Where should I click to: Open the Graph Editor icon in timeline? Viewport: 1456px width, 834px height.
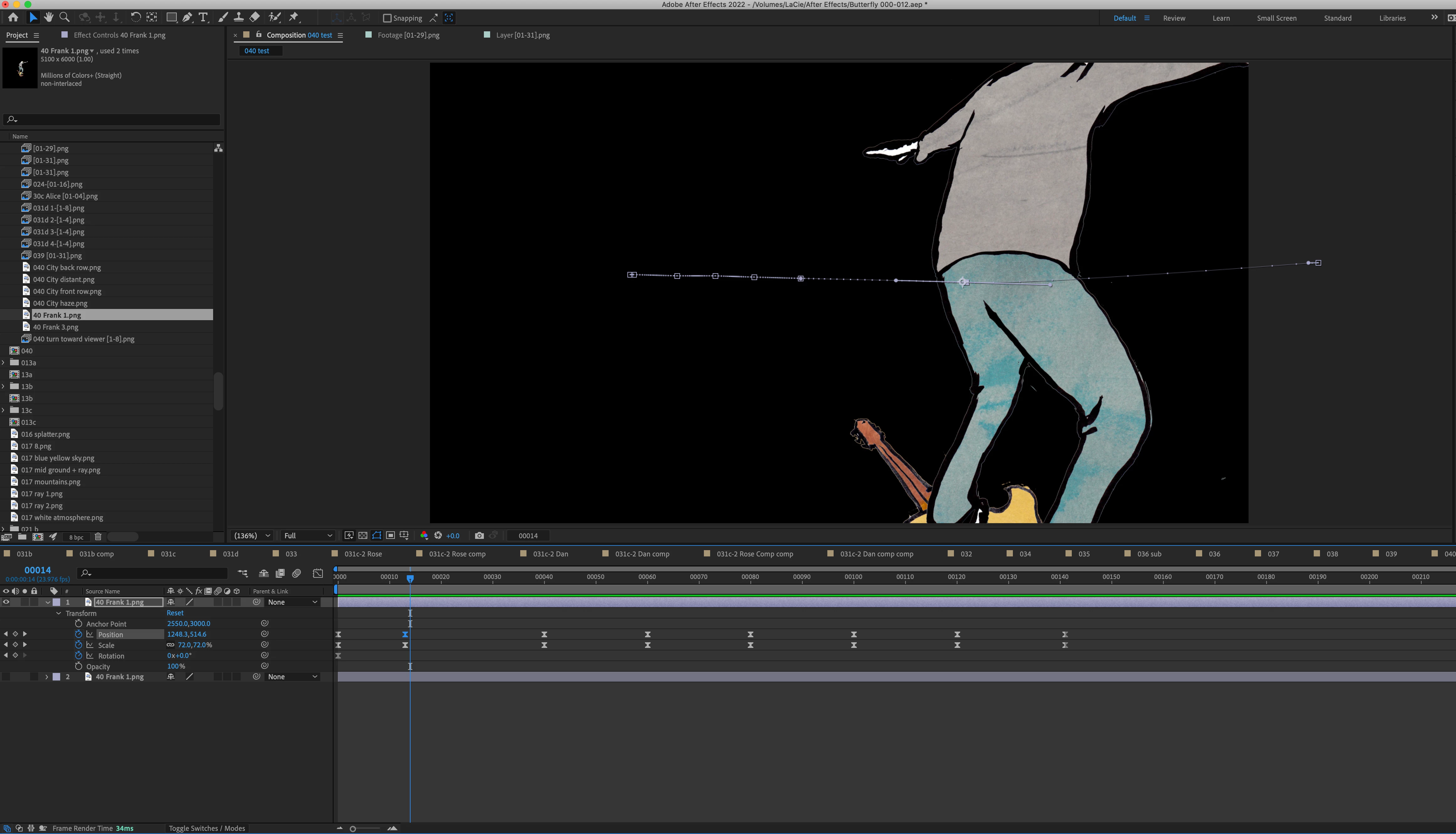pyautogui.click(x=318, y=573)
